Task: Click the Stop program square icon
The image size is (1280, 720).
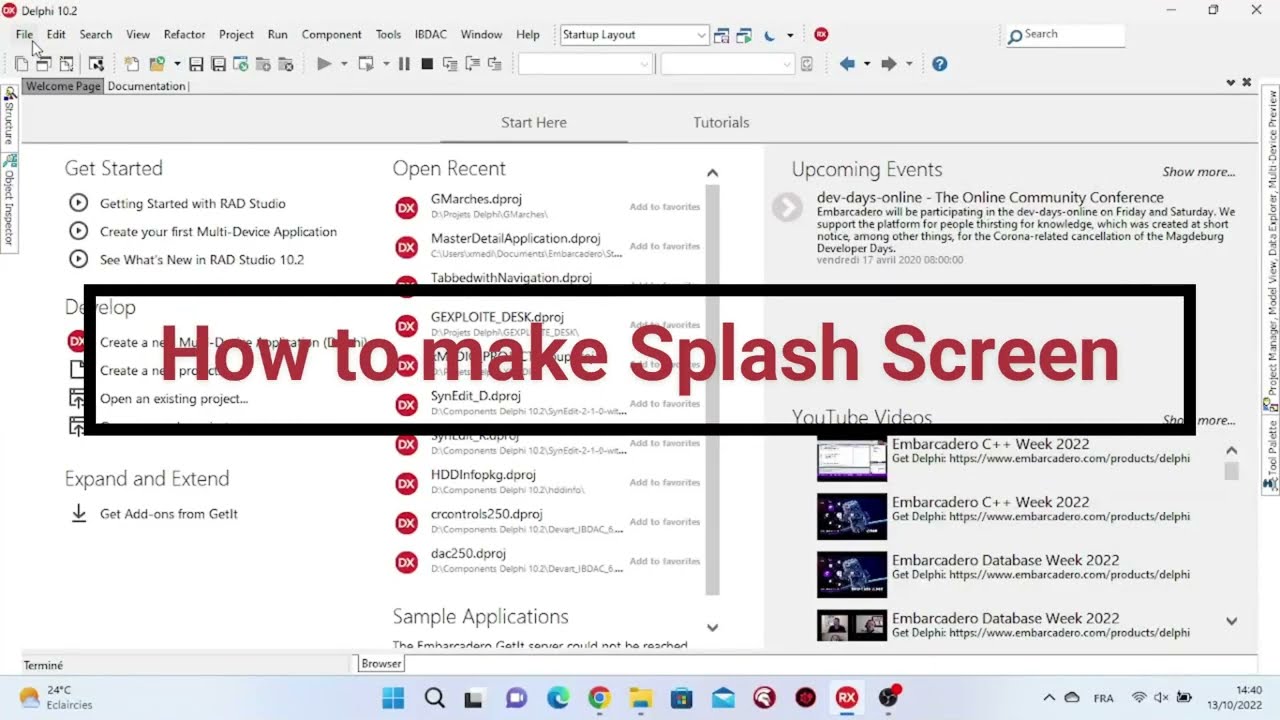Action: pyautogui.click(x=427, y=64)
